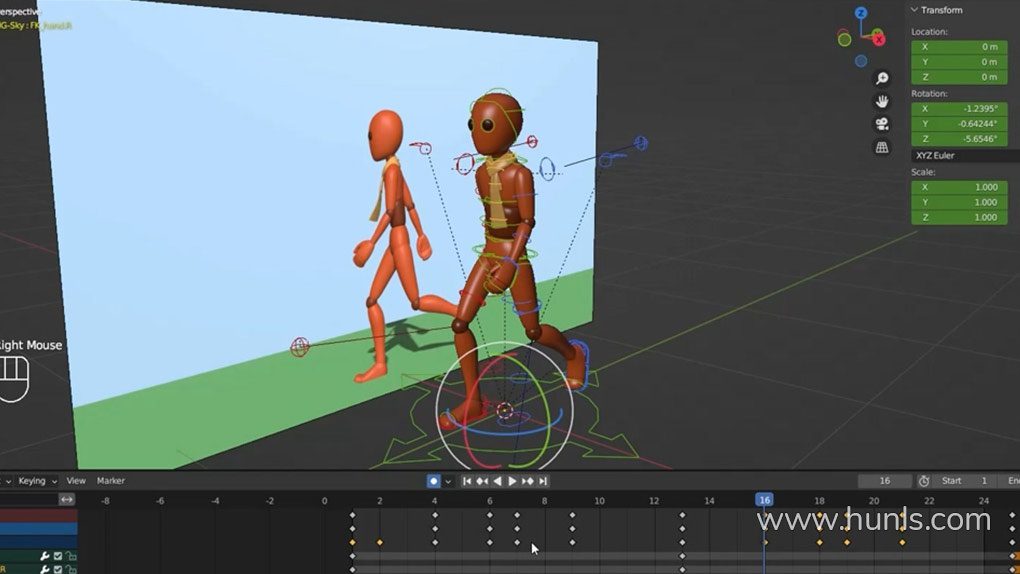Toggle the camera view icon
This screenshot has height=574, width=1020.
tap(882, 124)
